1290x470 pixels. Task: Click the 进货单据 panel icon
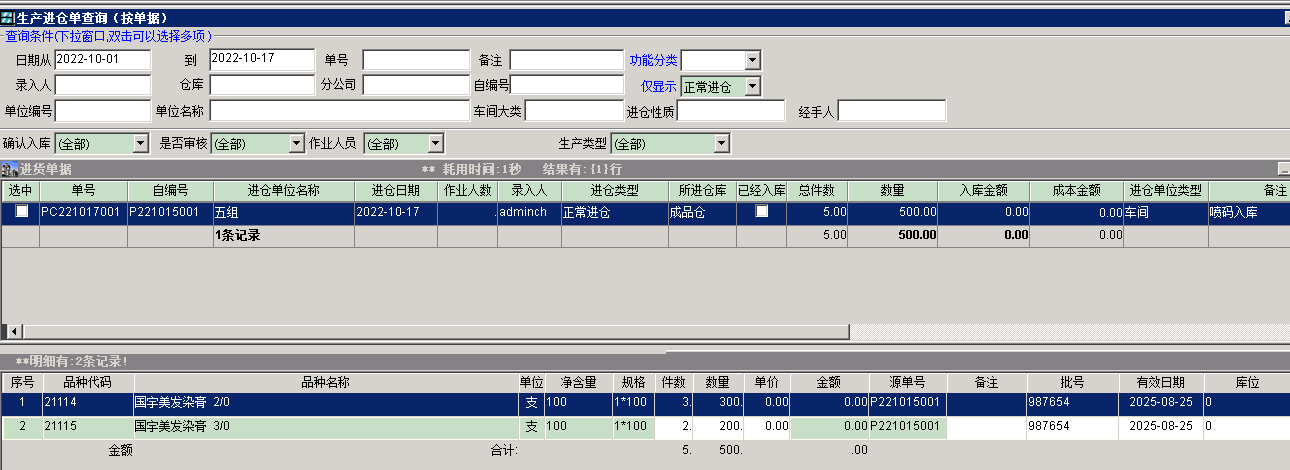(8, 169)
